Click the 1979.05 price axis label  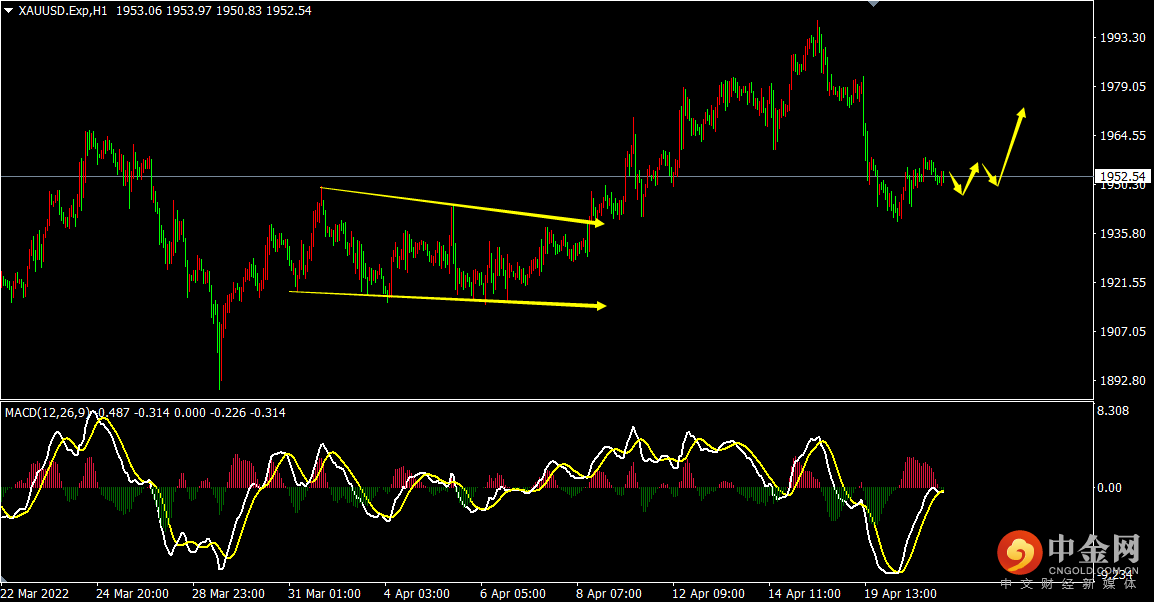click(x=1122, y=87)
